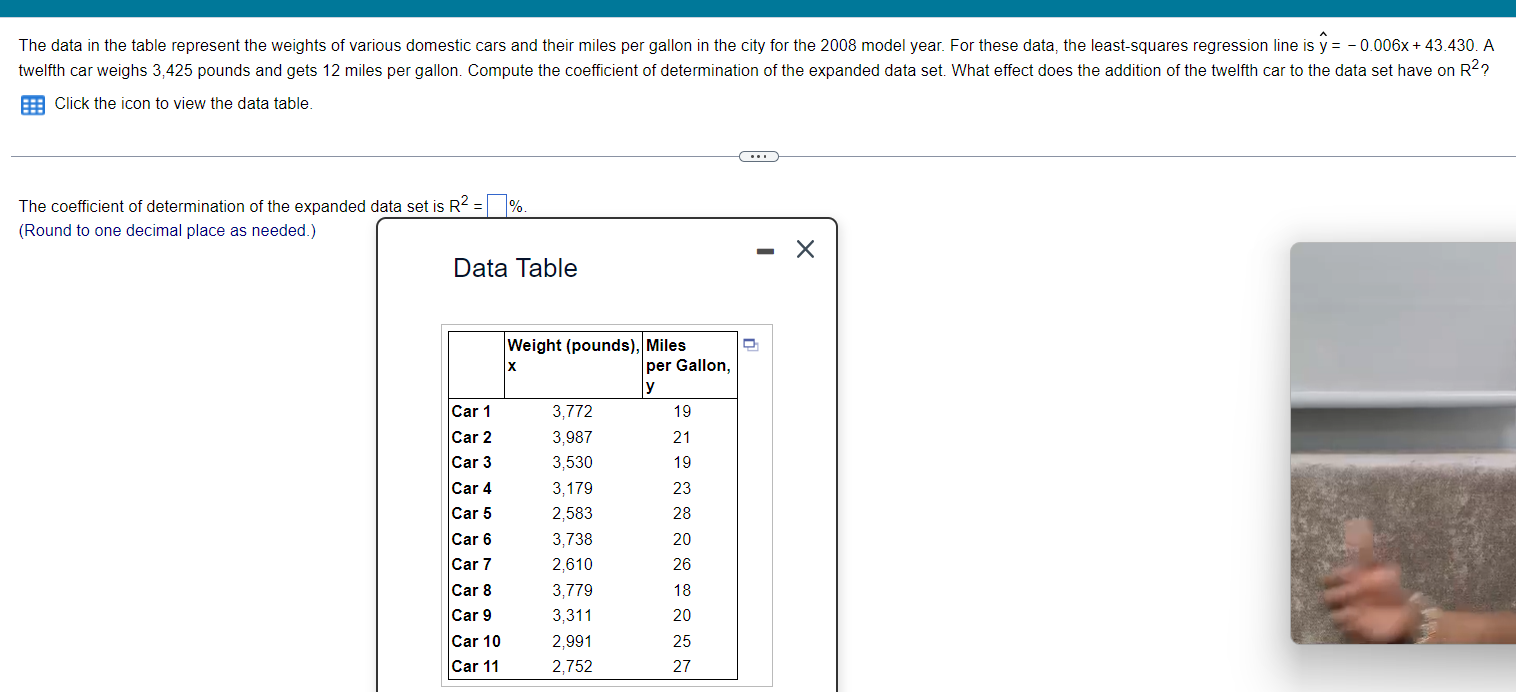1516x692 pixels.
Task: Click the pop-out copy icon beside the data table
Action: [x=750, y=344]
